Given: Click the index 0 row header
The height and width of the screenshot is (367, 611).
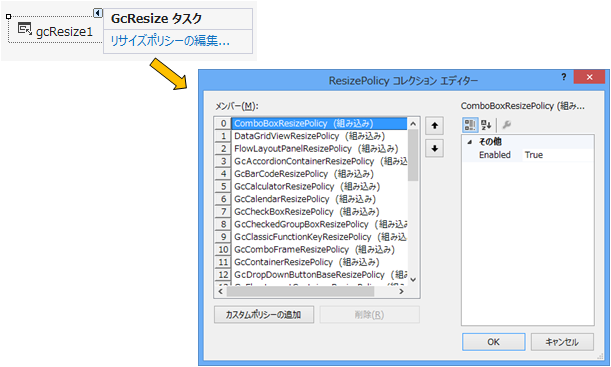Looking at the screenshot, I should tap(223, 124).
